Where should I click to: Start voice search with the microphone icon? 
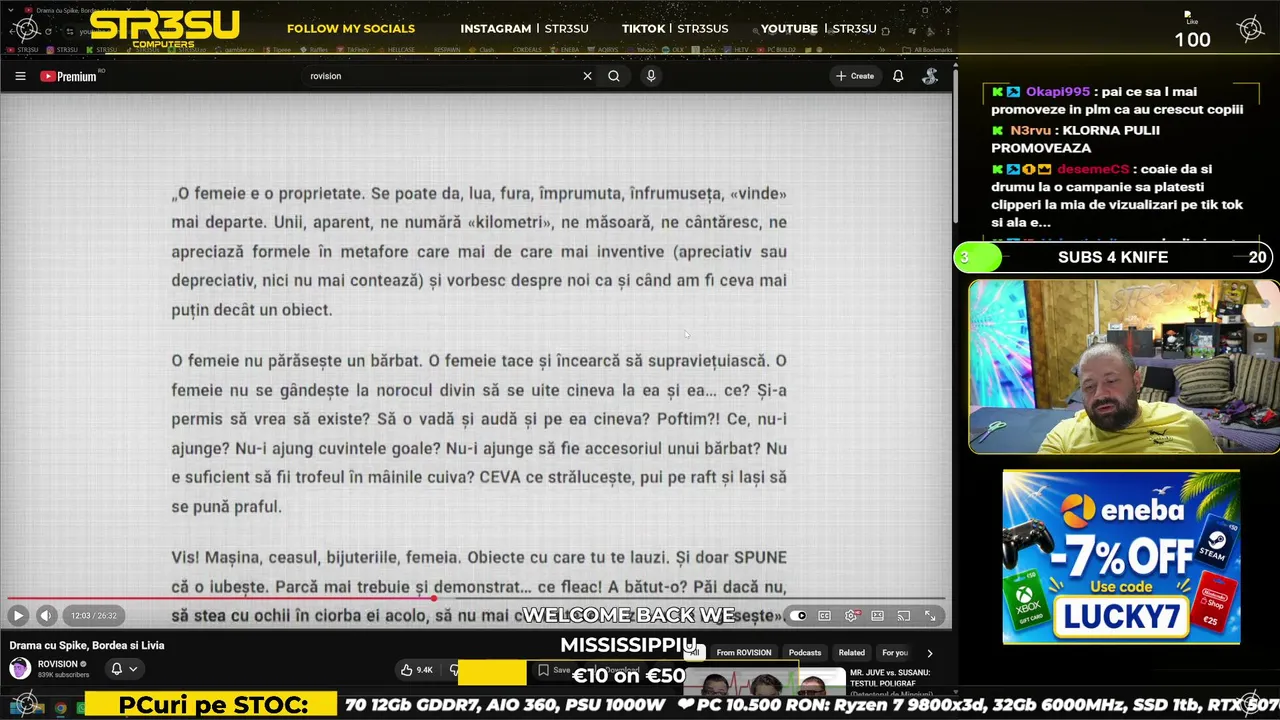(x=651, y=76)
